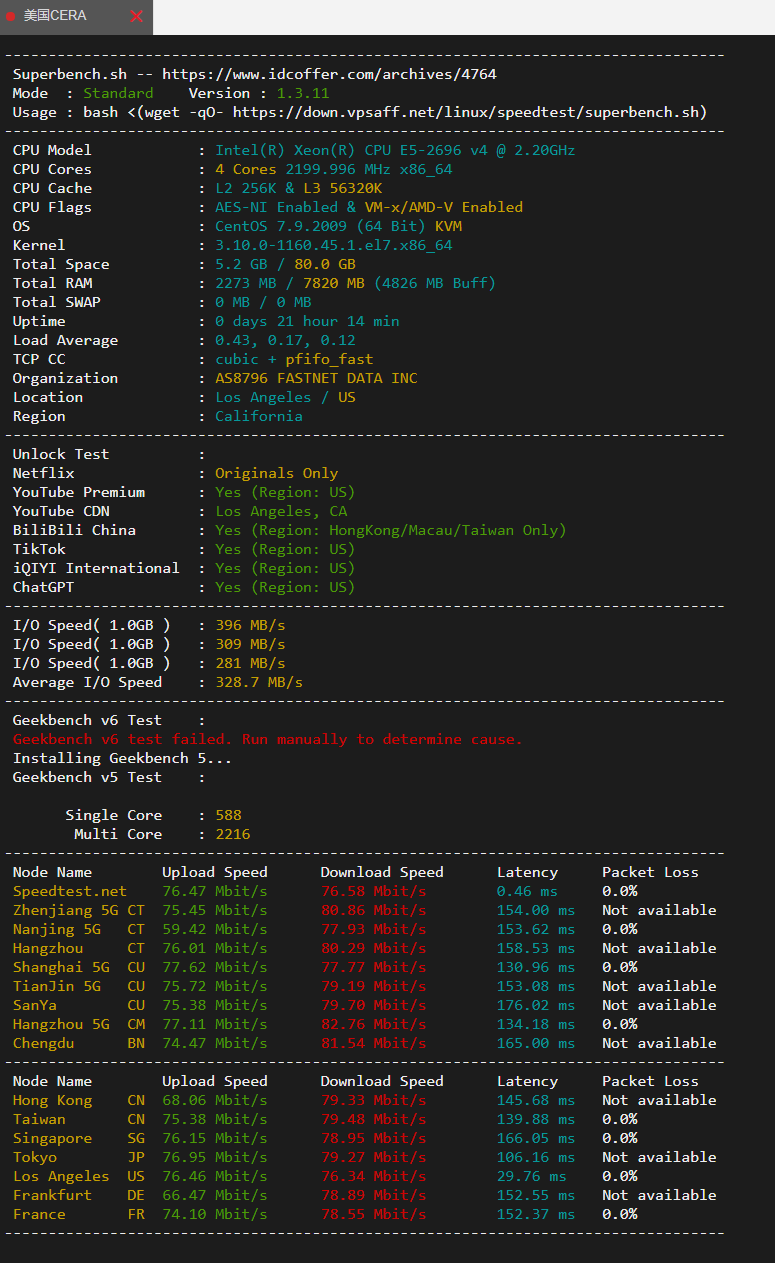Click the red status dot on tab

click(x=11, y=16)
